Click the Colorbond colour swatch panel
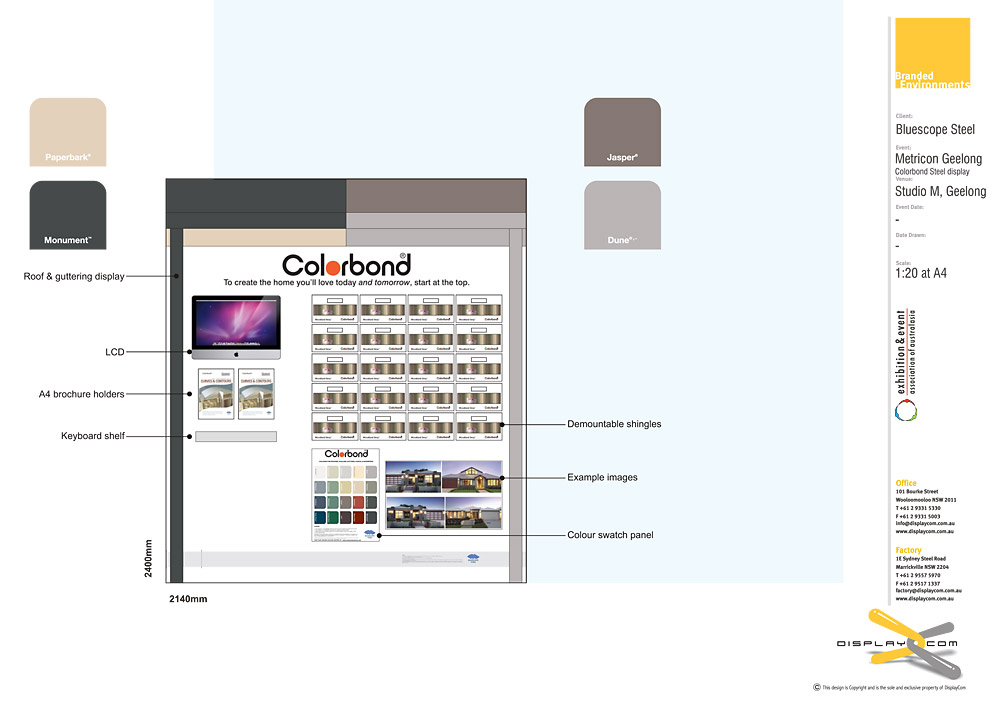Image resolution: width=1000 pixels, height=707 pixels. (346, 495)
